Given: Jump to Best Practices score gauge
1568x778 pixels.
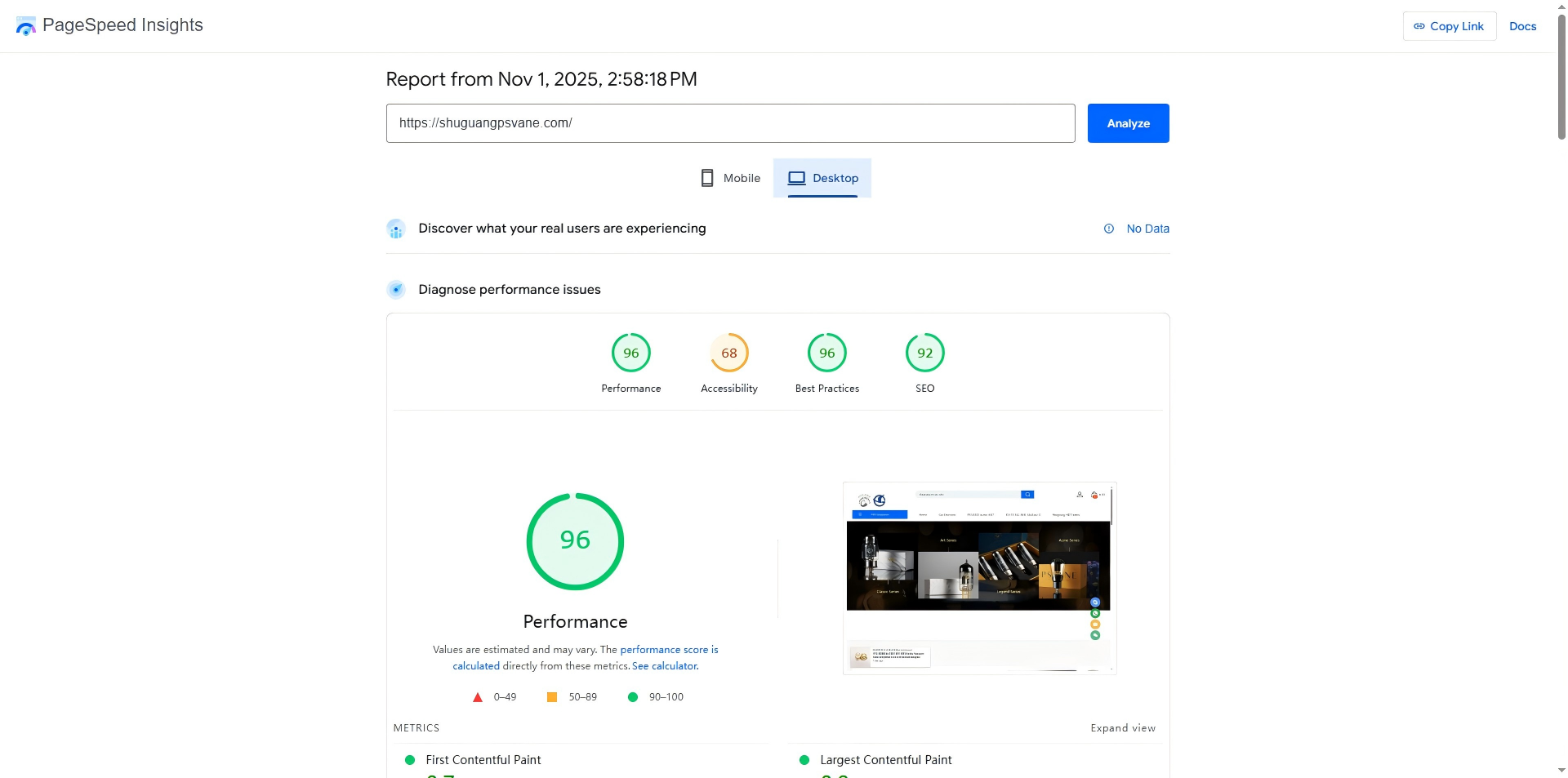Looking at the screenshot, I should pyautogui.click(x=827, y=353).
